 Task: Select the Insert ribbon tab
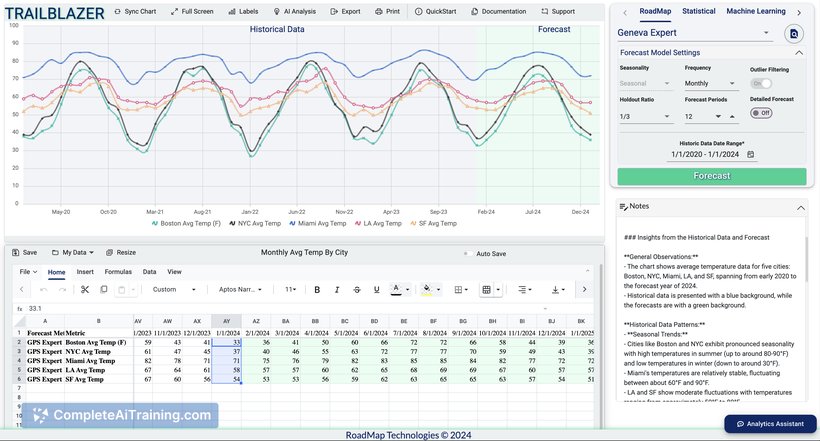85,272
